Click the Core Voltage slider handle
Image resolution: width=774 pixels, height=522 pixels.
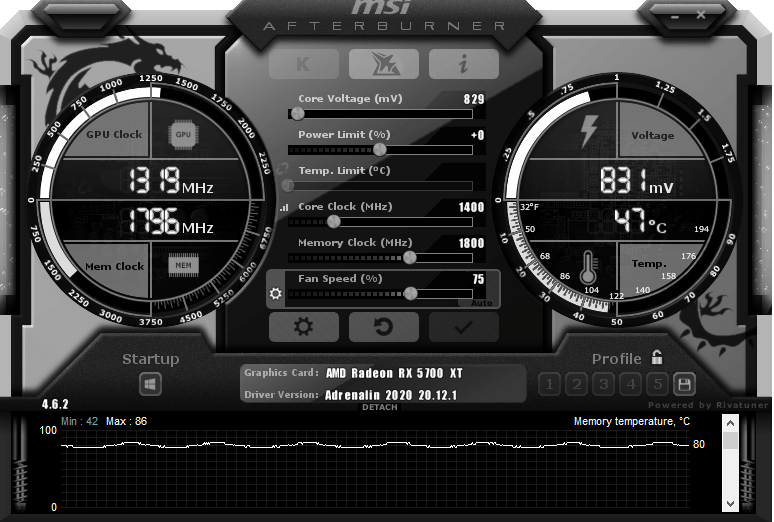(x=297, y=114)
